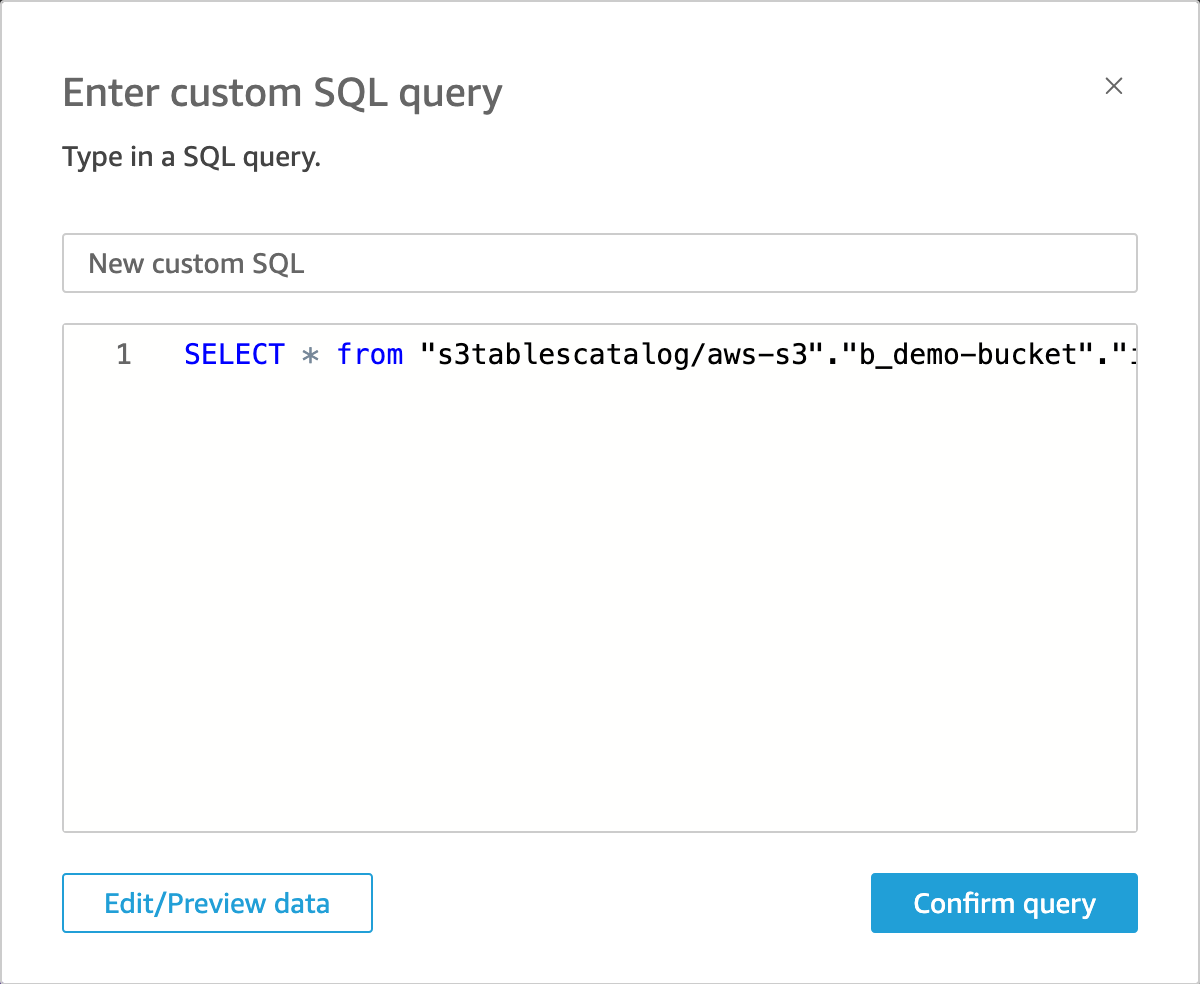The image size is (1200, 984).
Task: Click the whitespace between the two buttons
Action: pyautogui.click(x=620, y=903)
